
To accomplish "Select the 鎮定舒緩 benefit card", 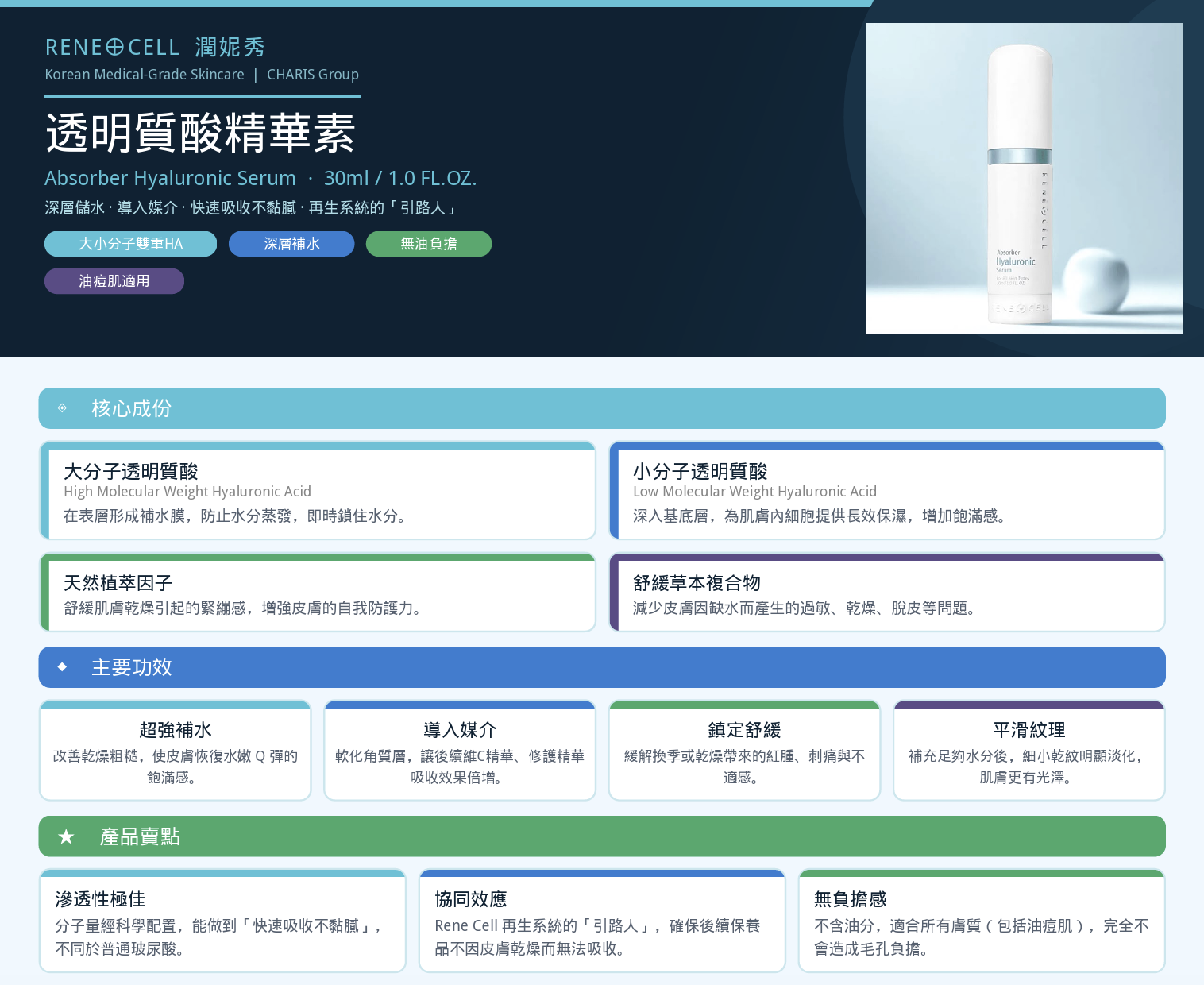I will (744, 751).
